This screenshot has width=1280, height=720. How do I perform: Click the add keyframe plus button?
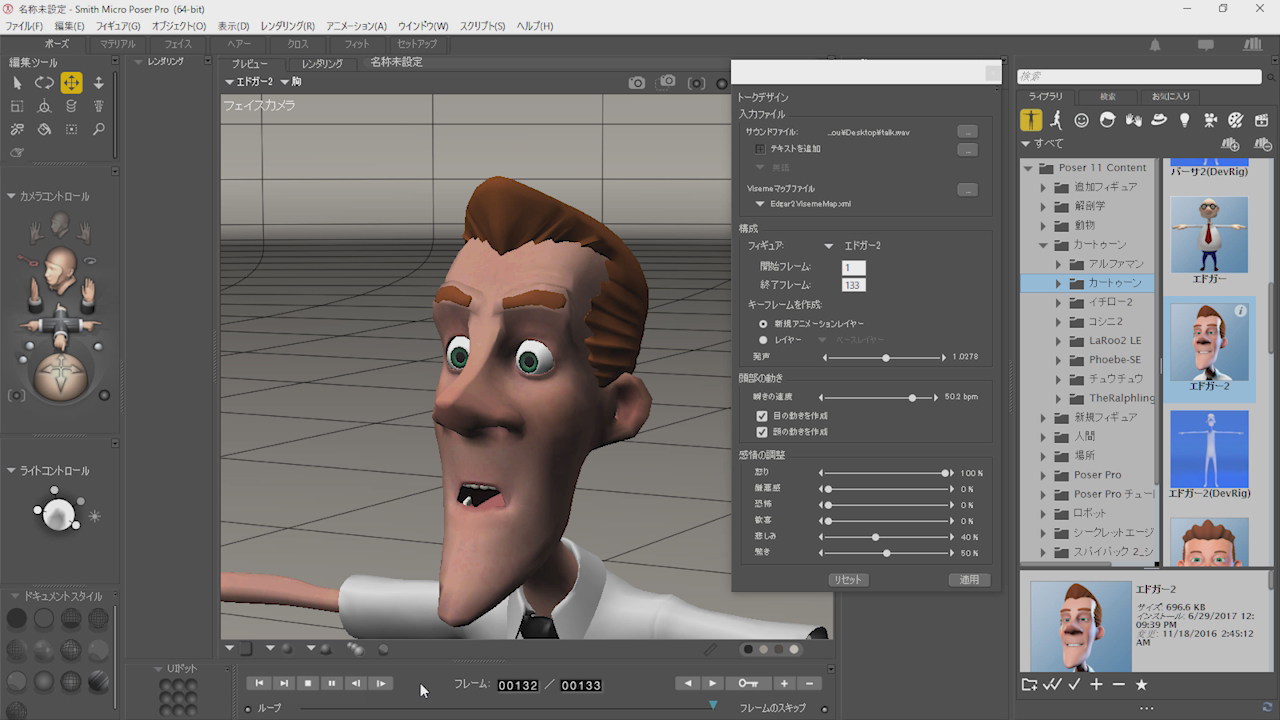[784, 684]
